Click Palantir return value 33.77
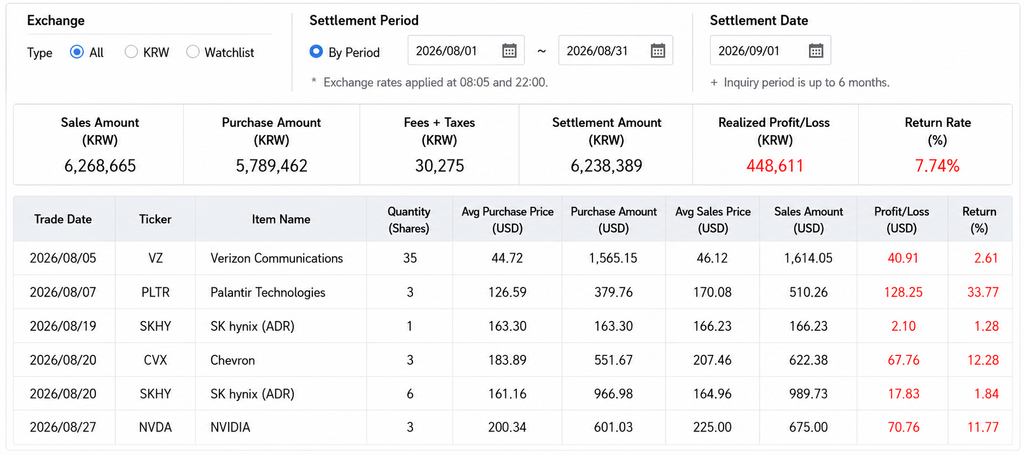The height and width of the screenshot is (455, 1024). pos(983,292)
